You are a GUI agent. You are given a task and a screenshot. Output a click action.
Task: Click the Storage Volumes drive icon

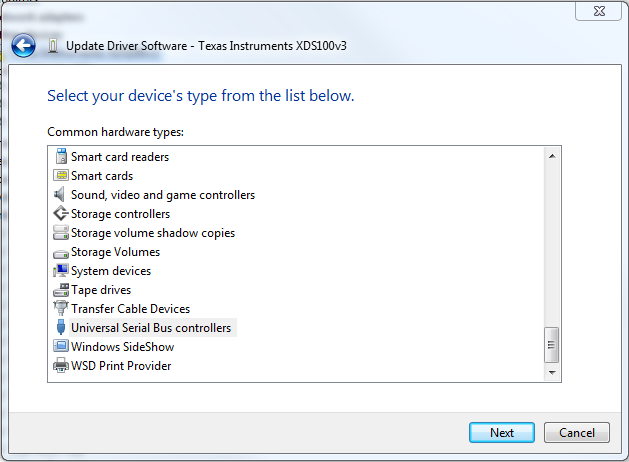61,254
